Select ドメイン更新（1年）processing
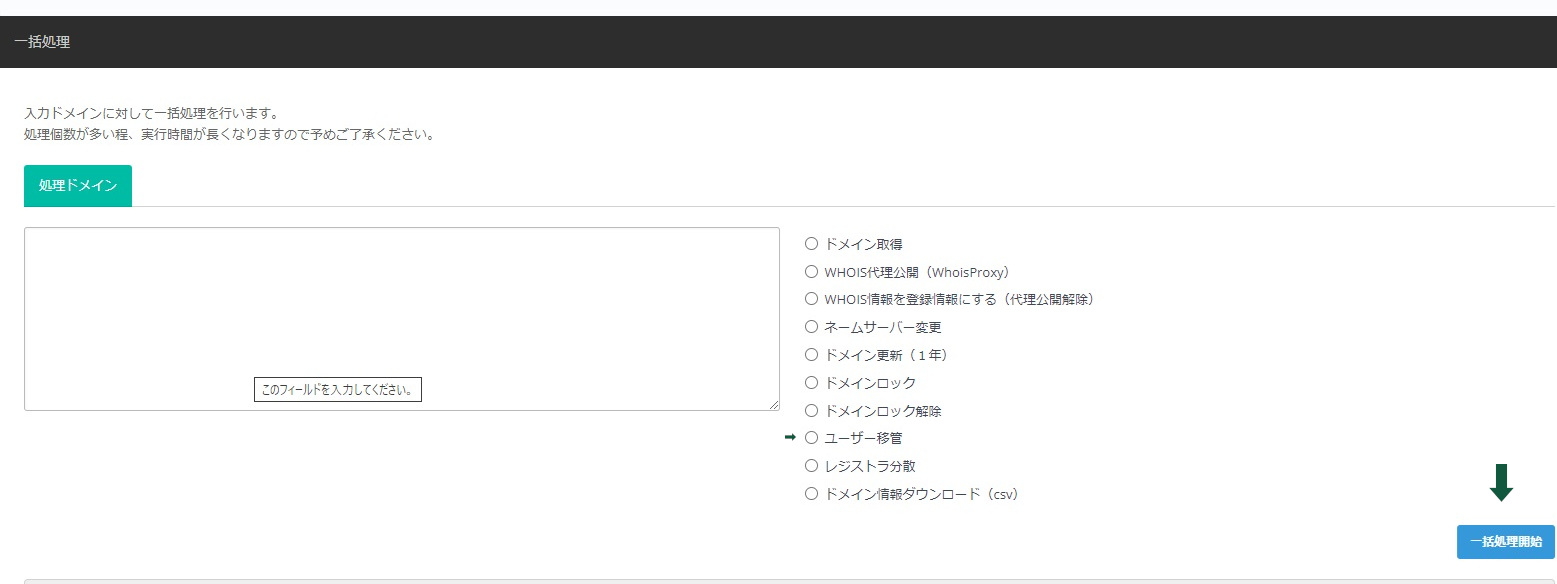The width and height of the screenshot is (1557, 584). pos(811,354)
